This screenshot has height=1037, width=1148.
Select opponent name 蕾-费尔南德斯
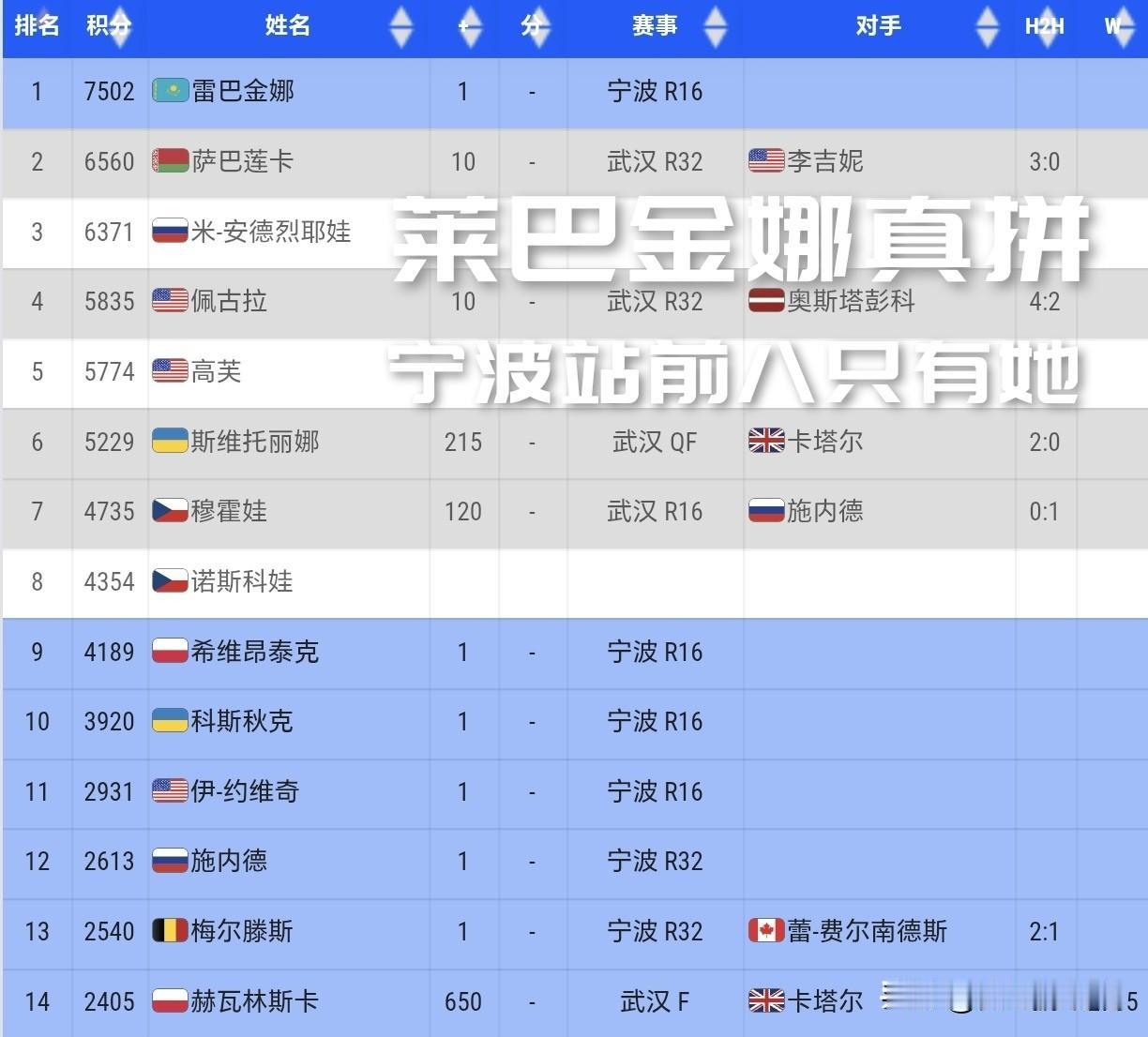(x=868, y=931)
